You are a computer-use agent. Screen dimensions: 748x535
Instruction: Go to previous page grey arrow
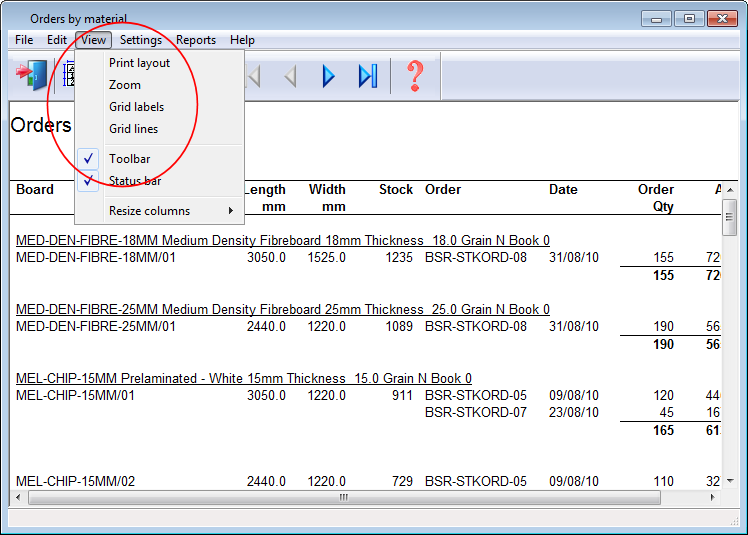[x=290, y=76]
